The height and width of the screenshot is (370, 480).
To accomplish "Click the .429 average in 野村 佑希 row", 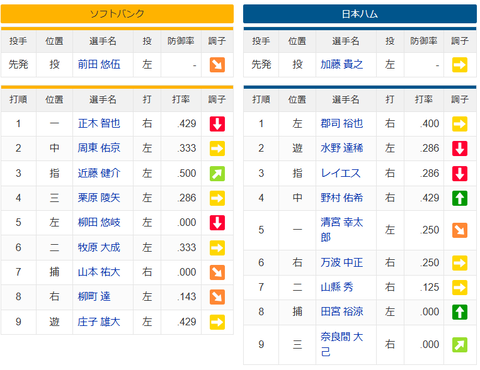I will (x=429, y=198).
